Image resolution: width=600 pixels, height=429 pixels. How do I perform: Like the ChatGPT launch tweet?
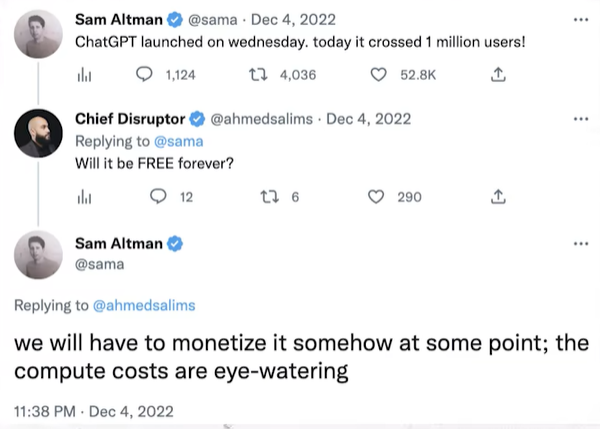tap(378, 73)
